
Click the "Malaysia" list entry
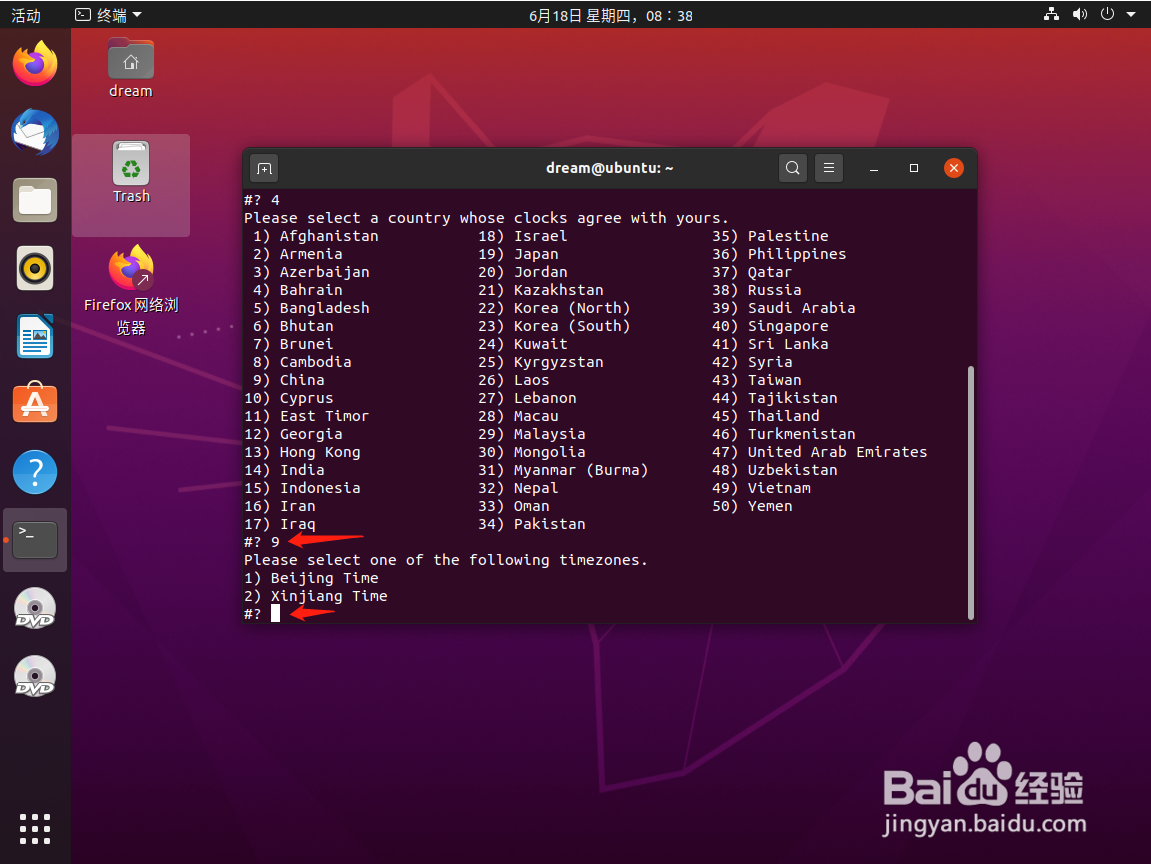[549, 434]
